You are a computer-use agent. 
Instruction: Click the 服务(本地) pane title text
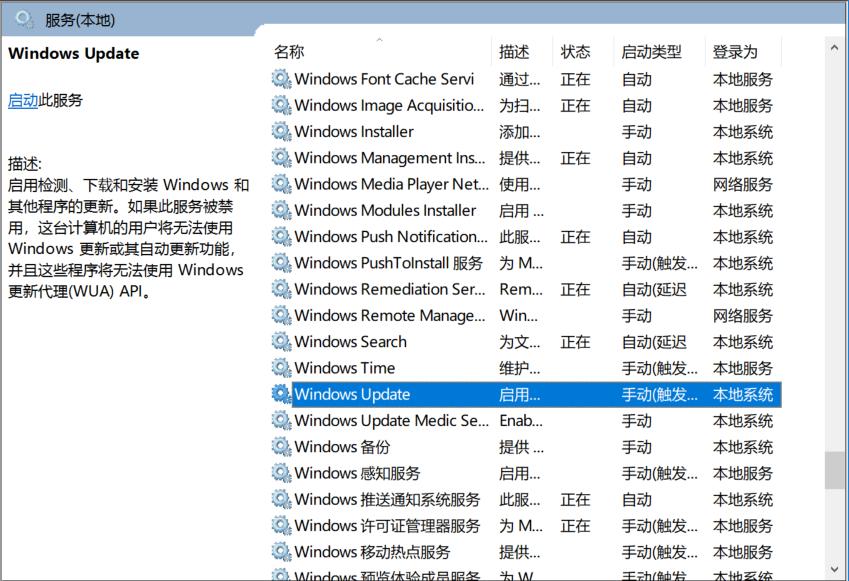(x=80, y=20)
